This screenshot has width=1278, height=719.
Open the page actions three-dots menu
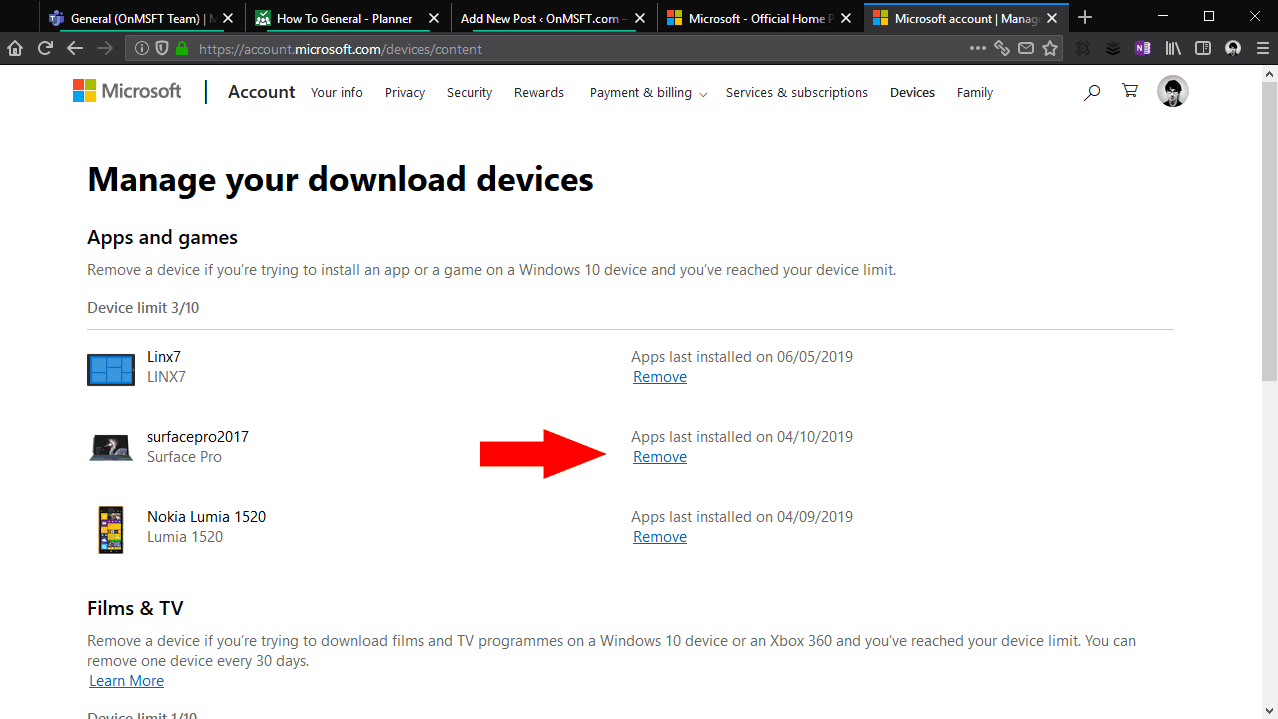[978, 48]
